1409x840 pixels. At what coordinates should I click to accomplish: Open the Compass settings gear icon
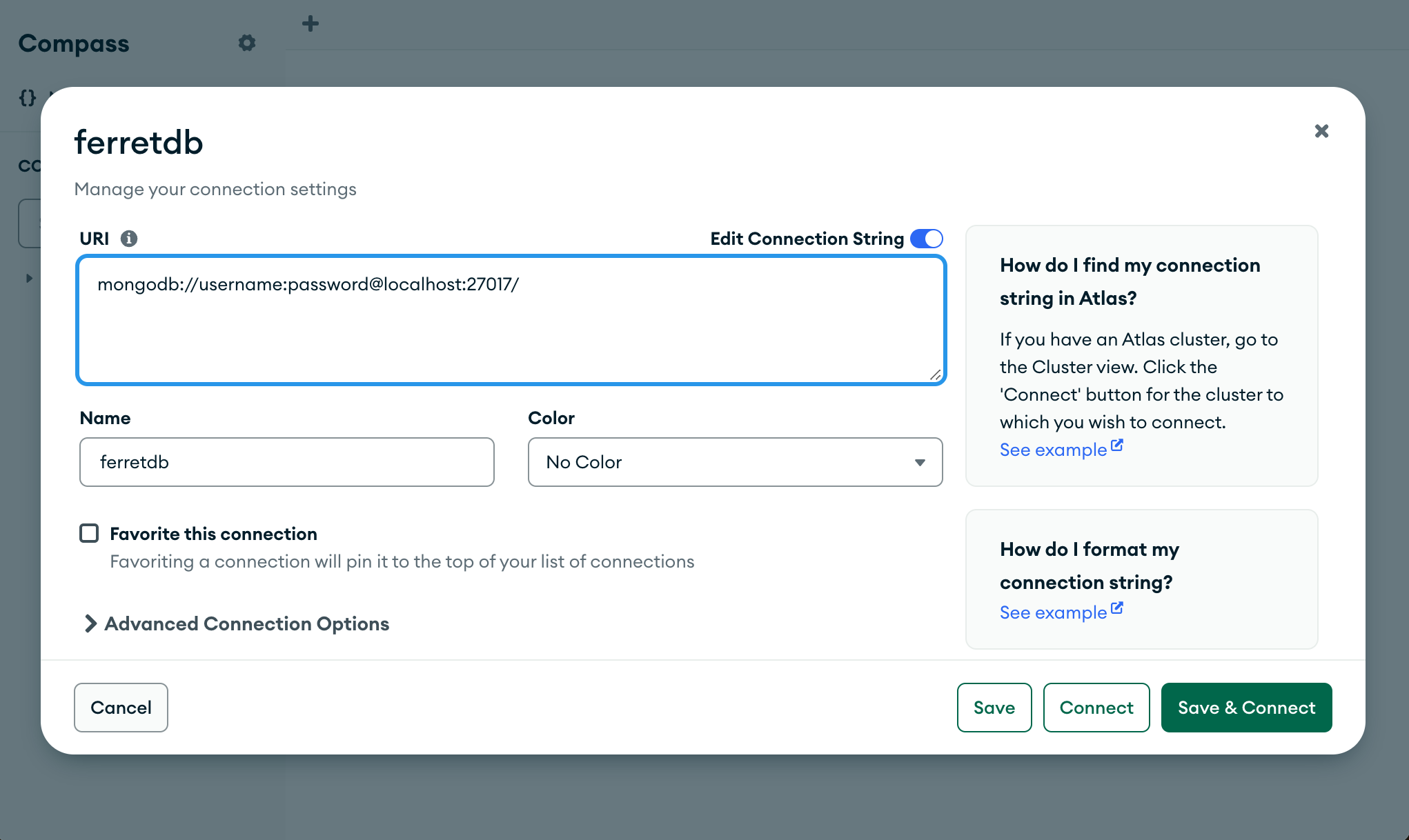[247, 43]
